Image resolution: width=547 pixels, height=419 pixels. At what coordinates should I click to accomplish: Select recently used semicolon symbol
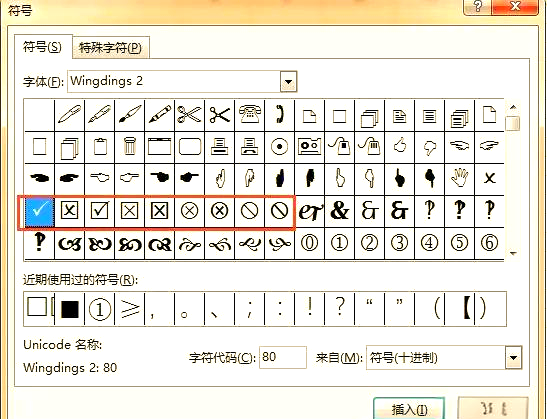249,309
